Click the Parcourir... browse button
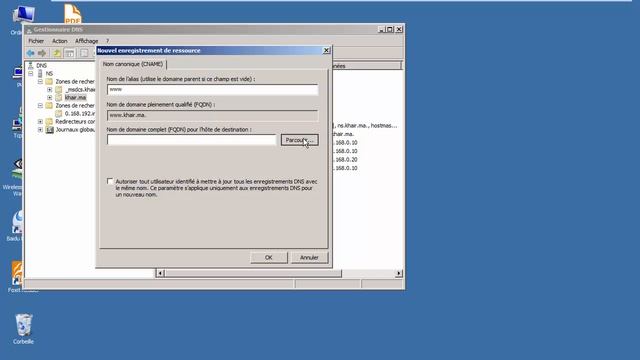Screen dimensions: 640x360 [300, 140]
